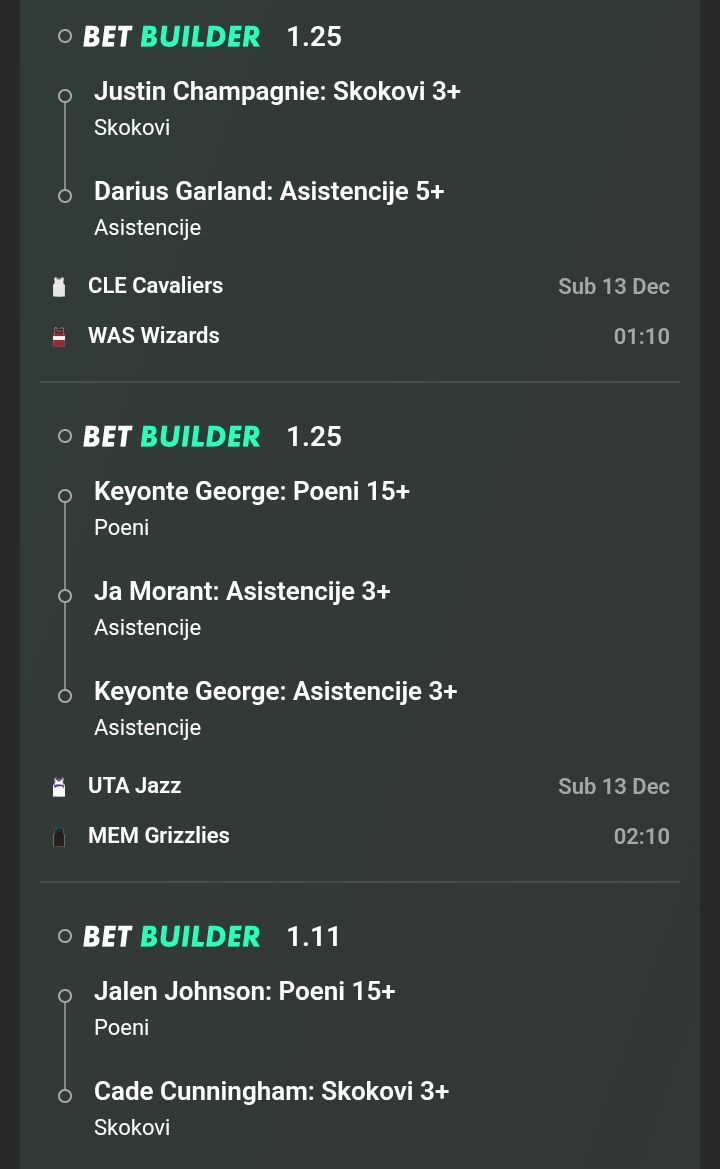This screenshot has height=1169, width=720.
Task: Select circle next to first Bet Builder 1.25
Action: (65, 37)
